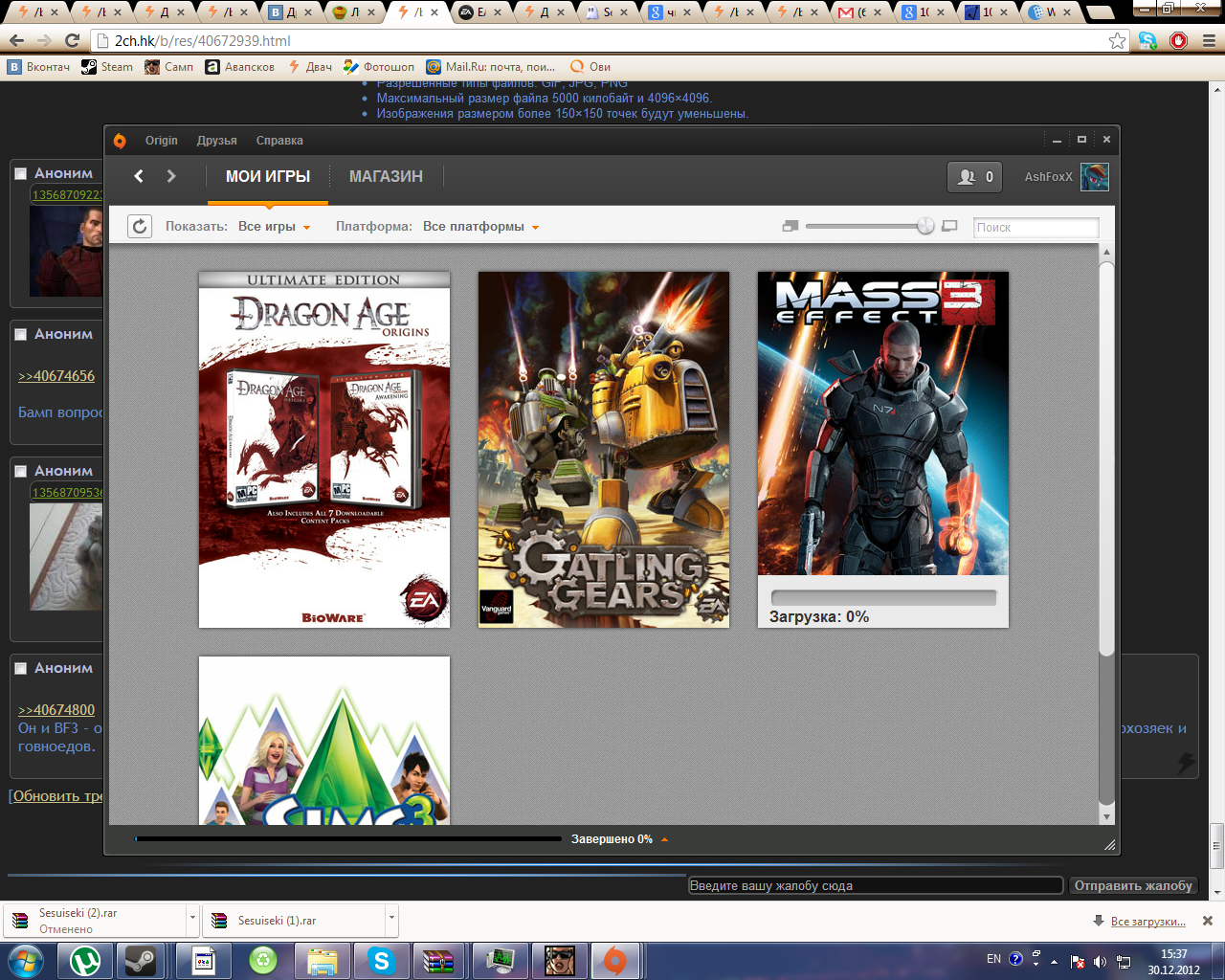The height and width of the screenshot is (980, 1225).
Task: Follow the >>40674800 reply link
Action: (56, 710)
